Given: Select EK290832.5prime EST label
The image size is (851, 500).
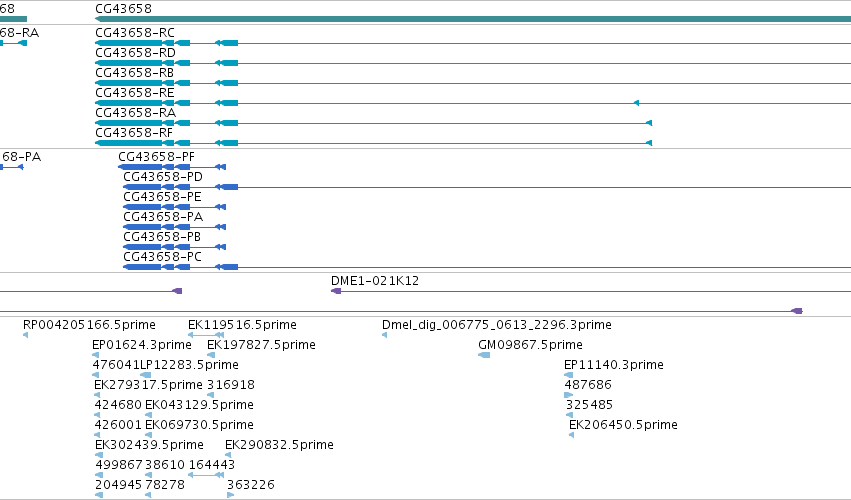Looking at the screenshot, I should tap(280, 445).
